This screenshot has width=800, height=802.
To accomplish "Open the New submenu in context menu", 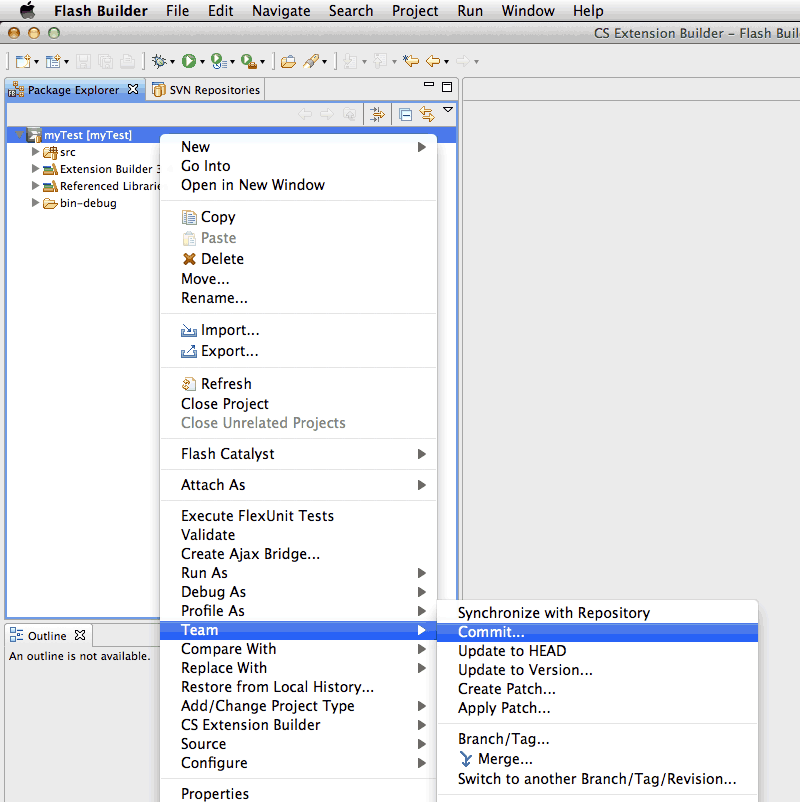I will [298, 147].
